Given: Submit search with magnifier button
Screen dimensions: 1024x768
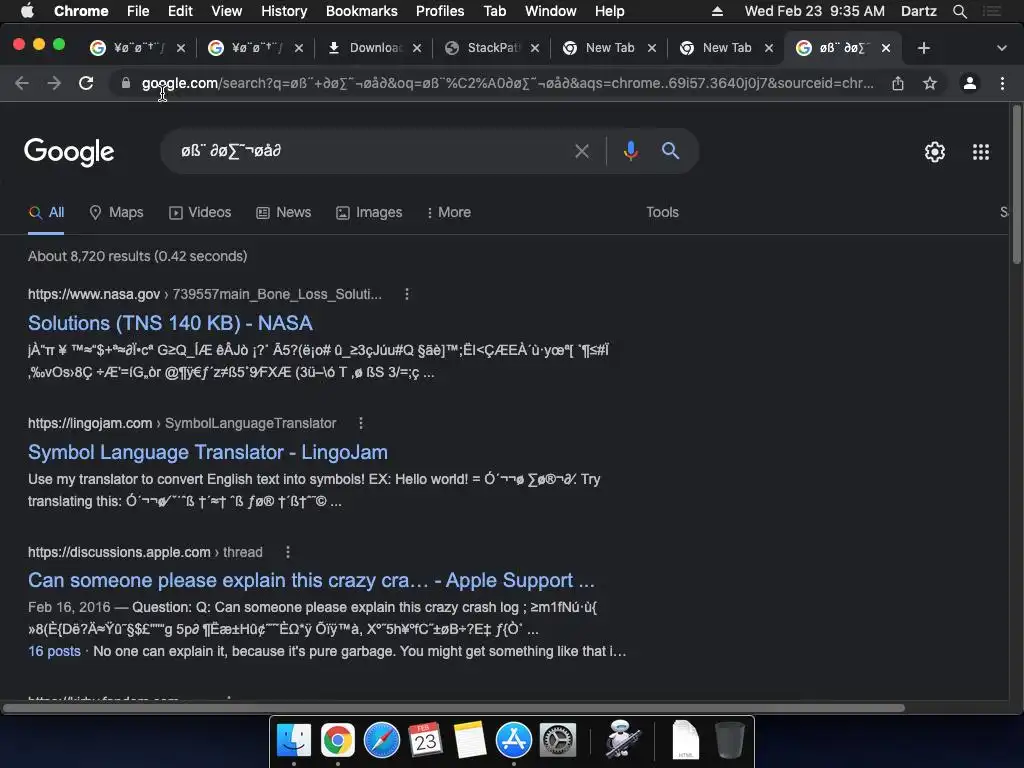Looking at the screenshot, I should pyautogui.click(x=670, y=152).
